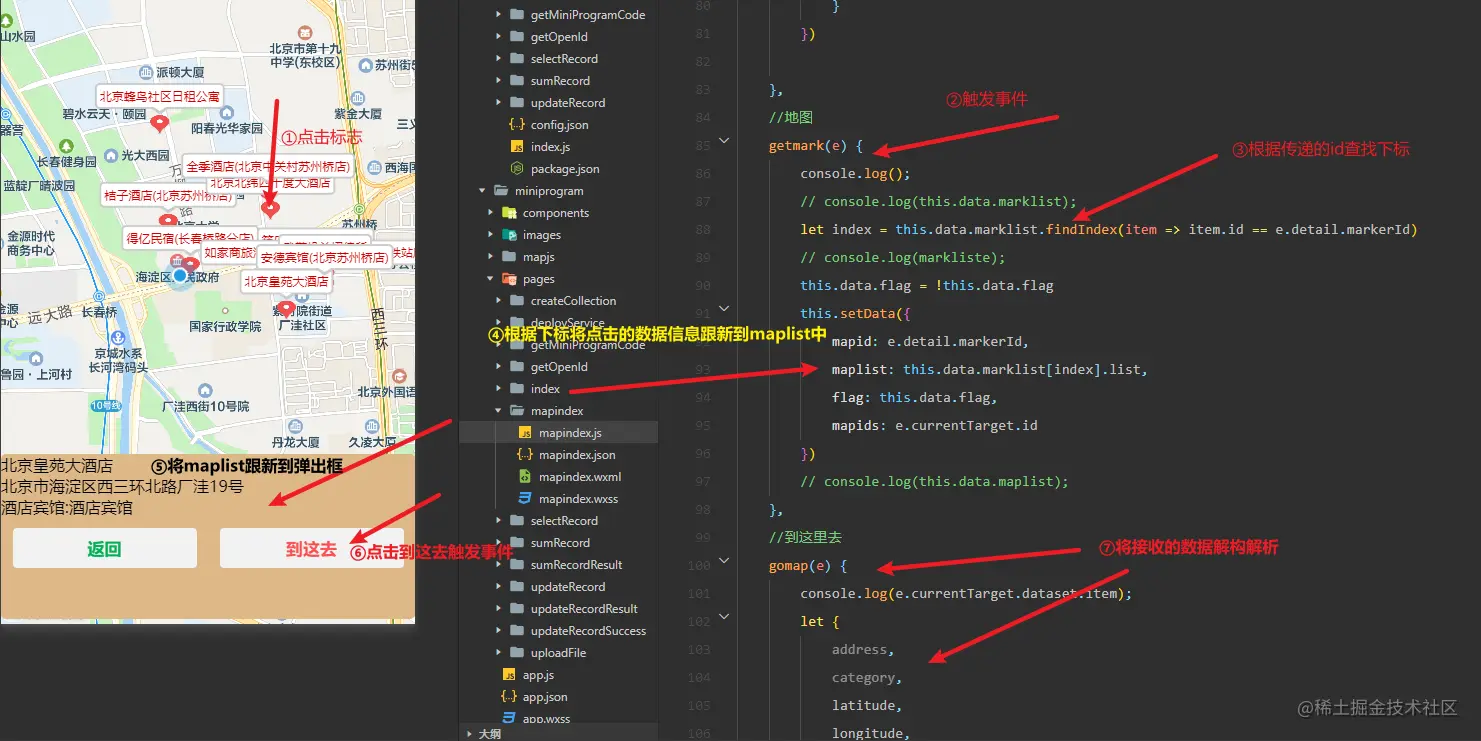Fold the getmark function at line 85
The height and width of the screenshot is (741, 1481).
click(x=724, y=141)
